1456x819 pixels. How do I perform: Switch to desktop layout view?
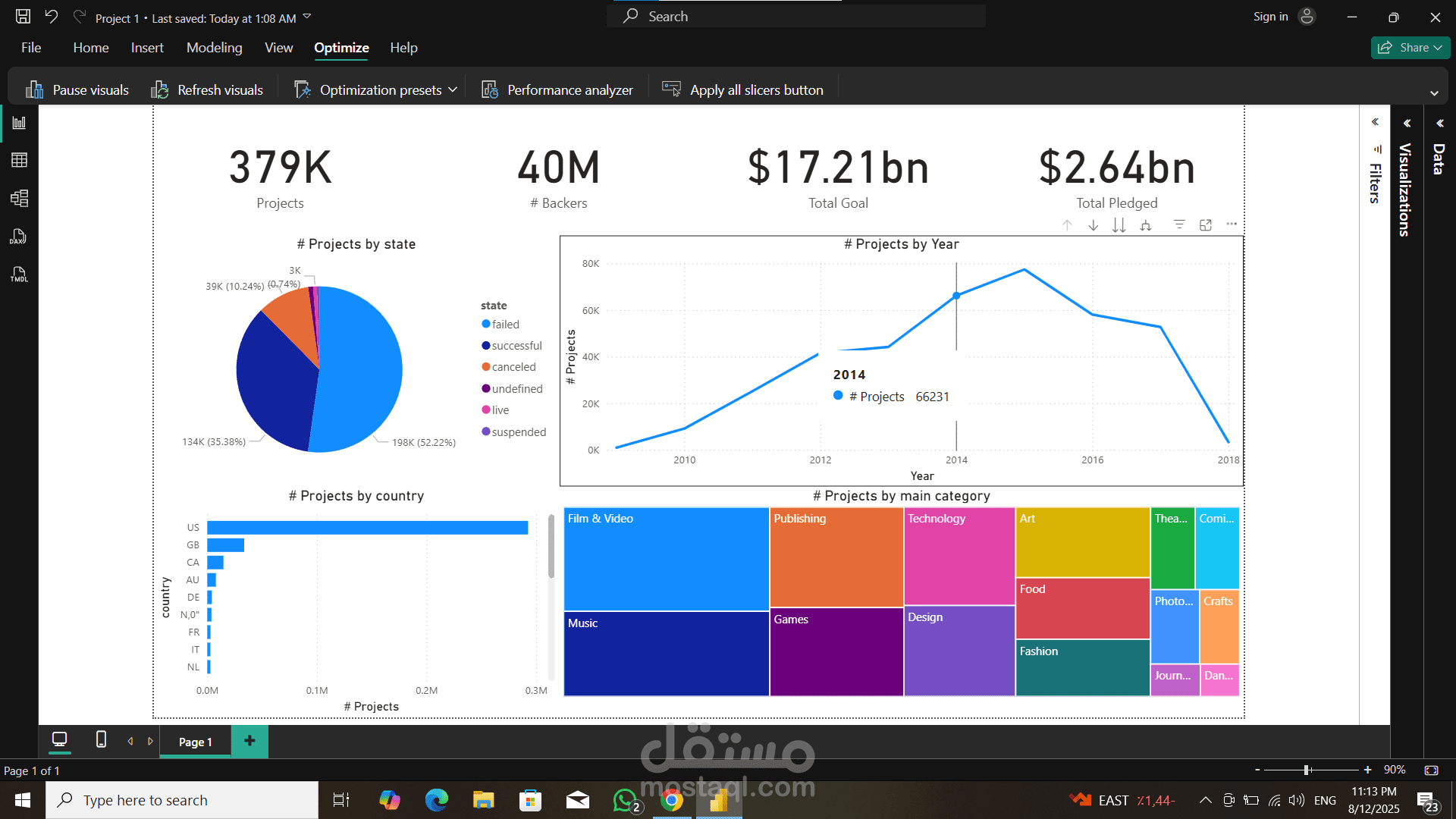[59, 739]
